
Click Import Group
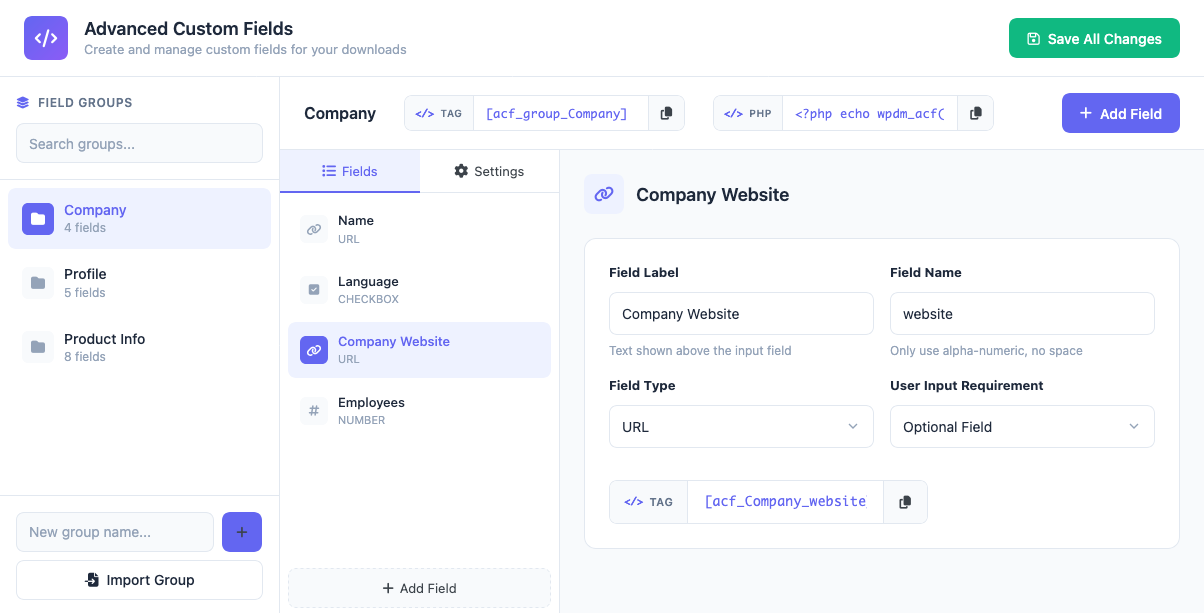pos(139,580)
